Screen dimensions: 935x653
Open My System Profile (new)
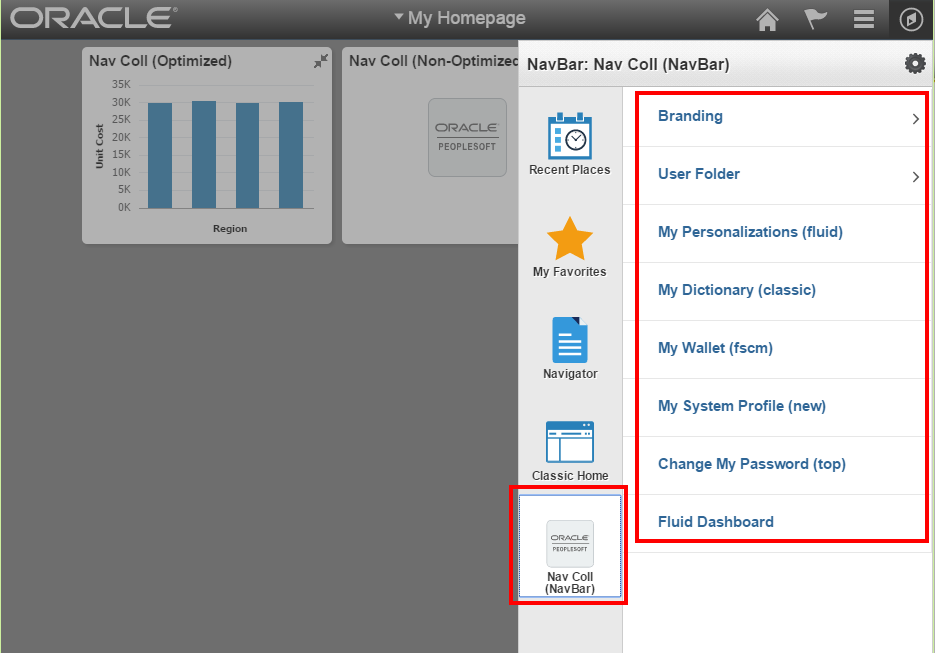click(x=741, y=406)
